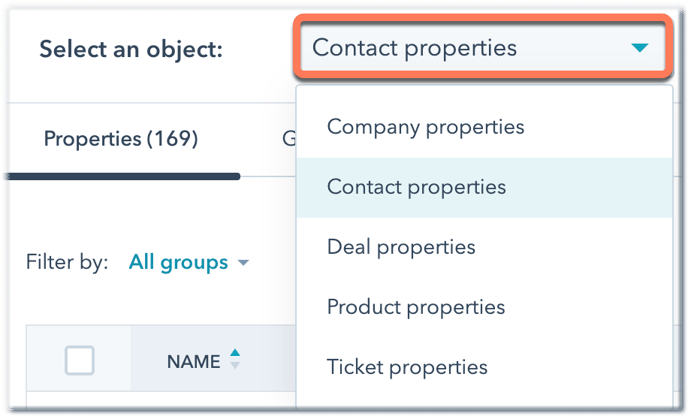The width and height of the screenshot is (688, 416).
Task: Choose Product properties from the dropdown
Action: click(x=415, y=307)
